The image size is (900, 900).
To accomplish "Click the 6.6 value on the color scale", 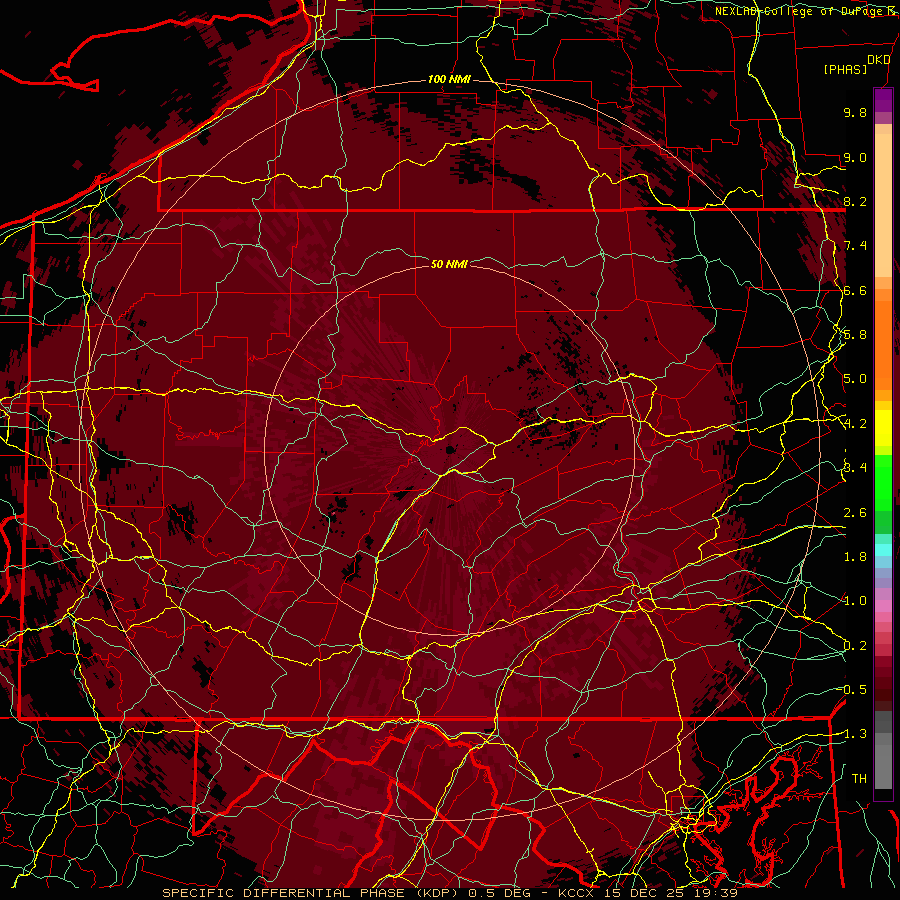I will [855, 290].
